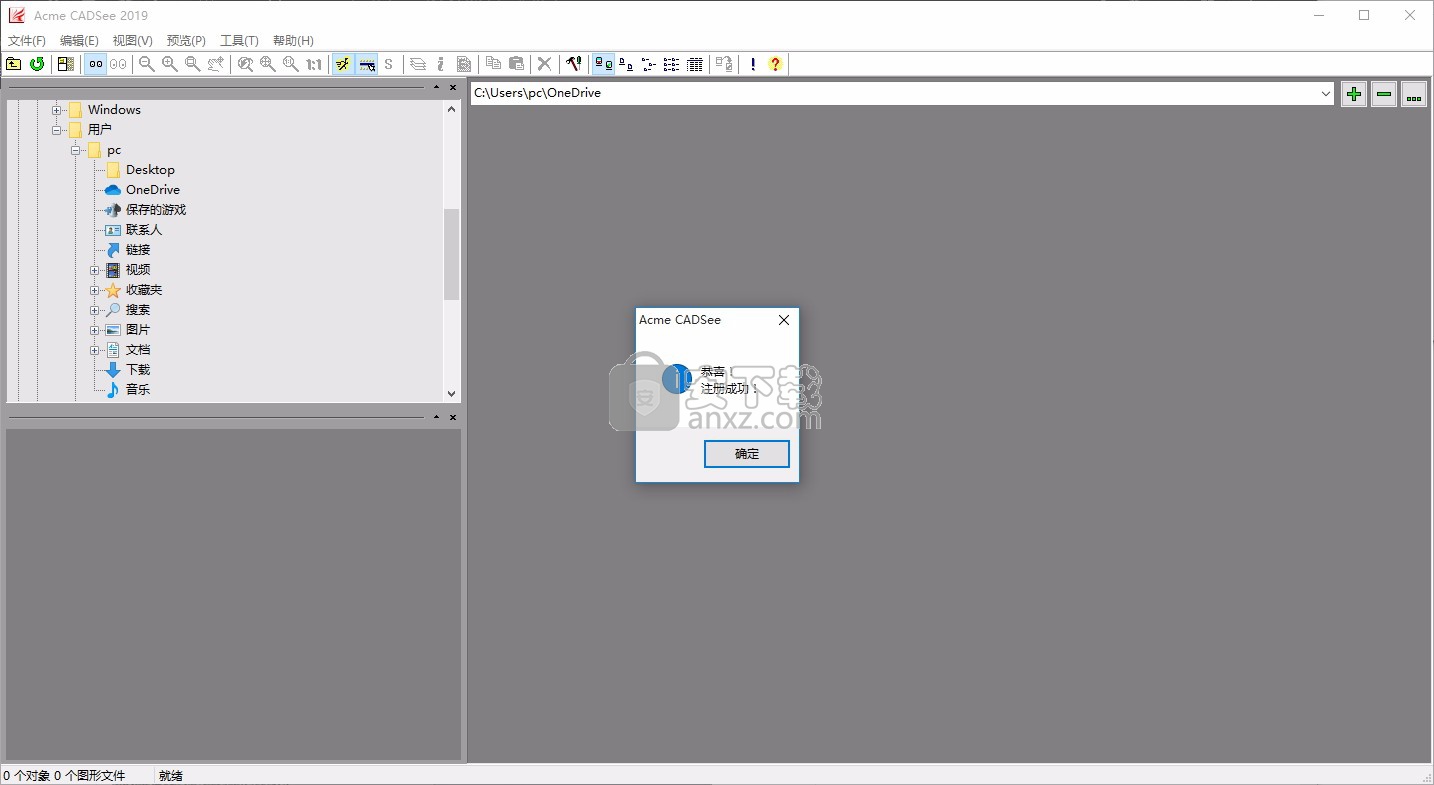
Task: Toggle the line display icon beside running figure
Action: 367,64
